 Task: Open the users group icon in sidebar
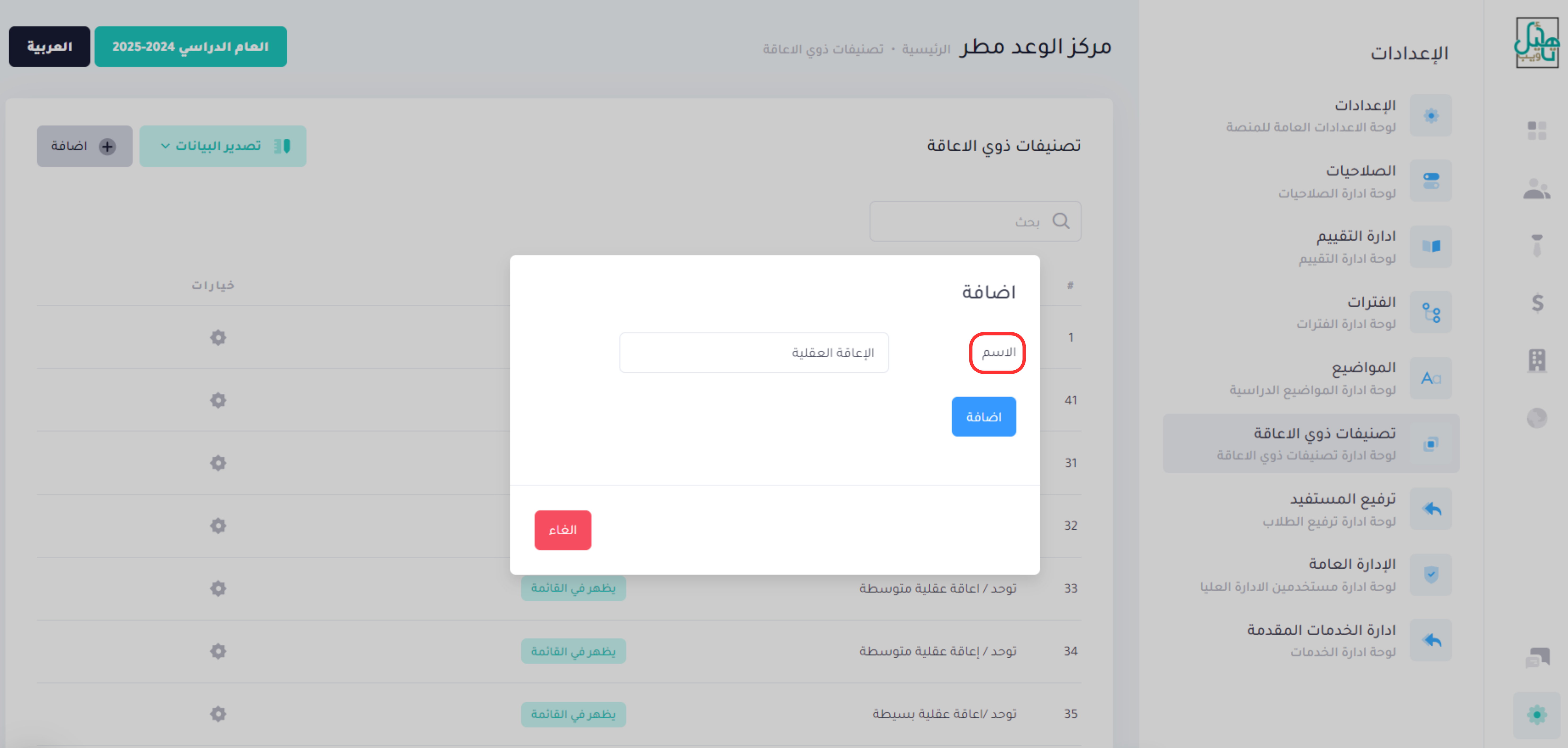pos(1536,189)
